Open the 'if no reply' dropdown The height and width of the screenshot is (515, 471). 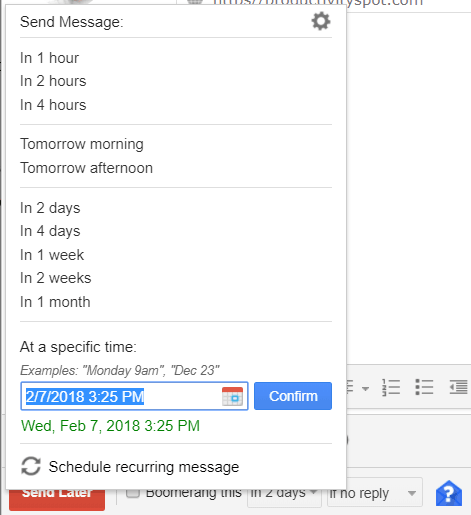point(375,493)
